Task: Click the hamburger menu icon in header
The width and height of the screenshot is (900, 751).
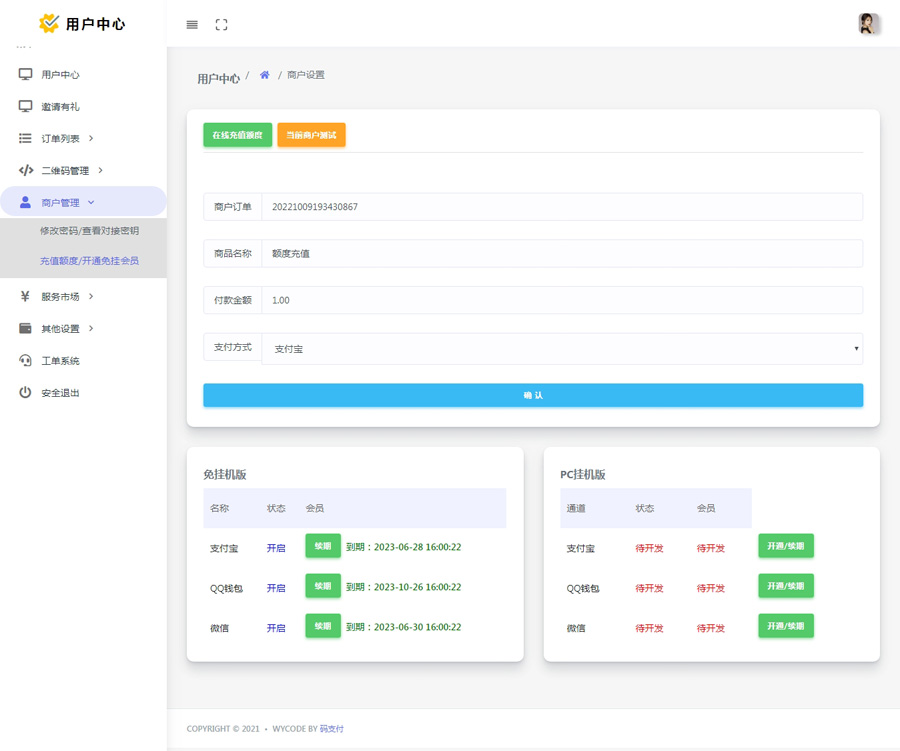Action: pos(192,25)
